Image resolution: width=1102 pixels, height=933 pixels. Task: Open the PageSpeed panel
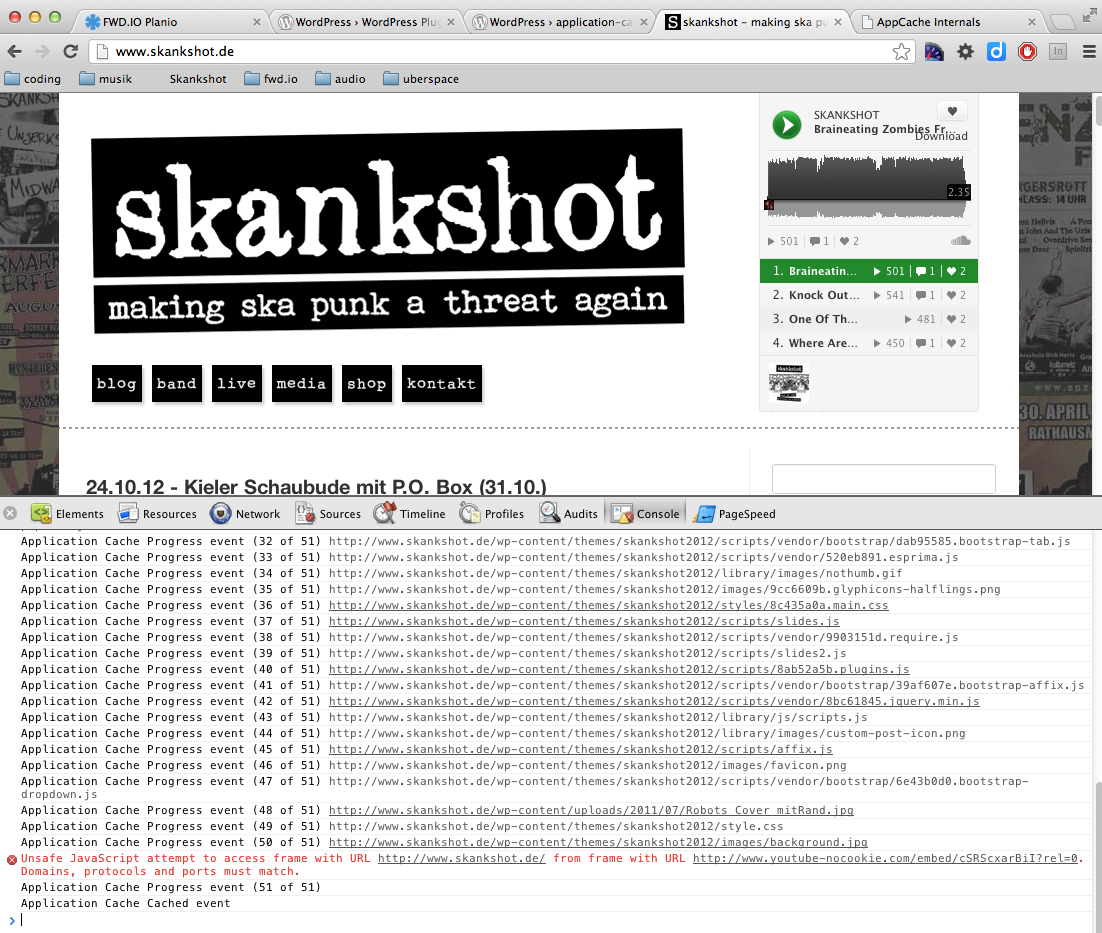(x=734, y=514)
